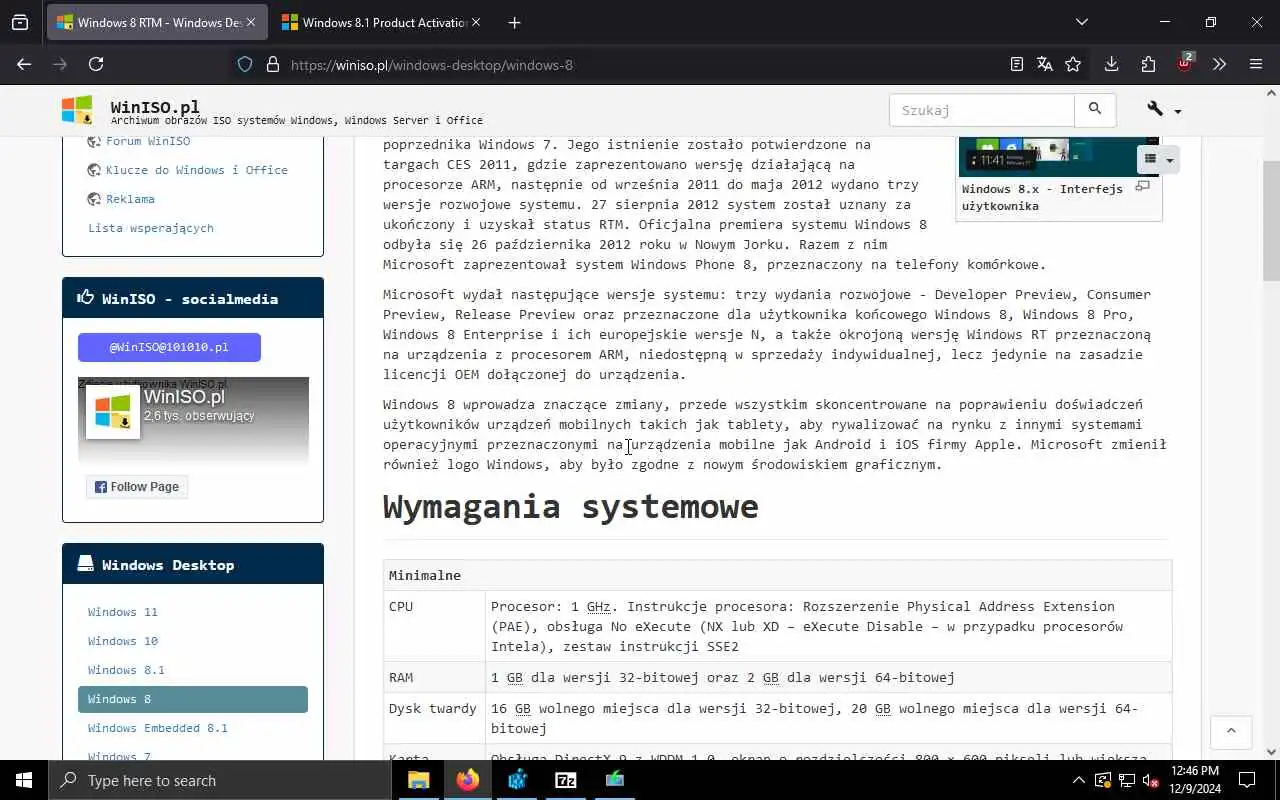
Task: Open 7-Zip from the taskbar
Action: [566, 780]
